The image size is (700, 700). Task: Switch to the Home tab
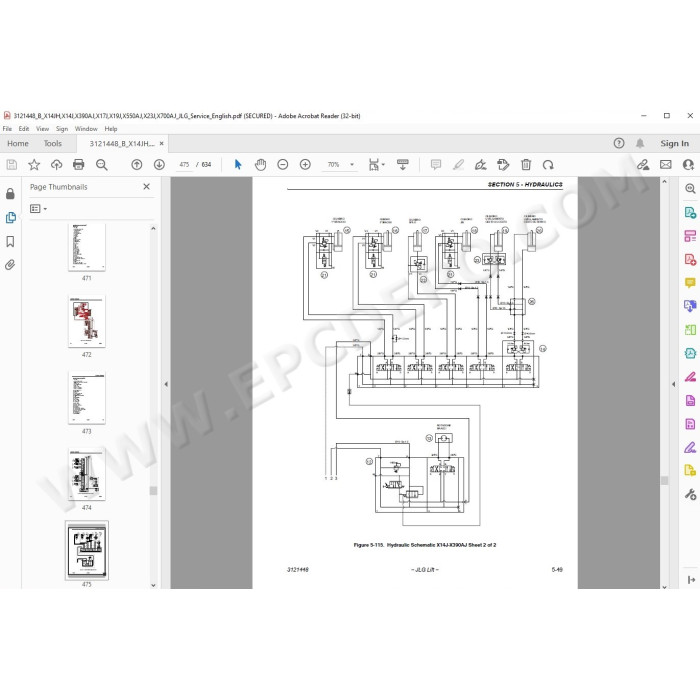18,143
